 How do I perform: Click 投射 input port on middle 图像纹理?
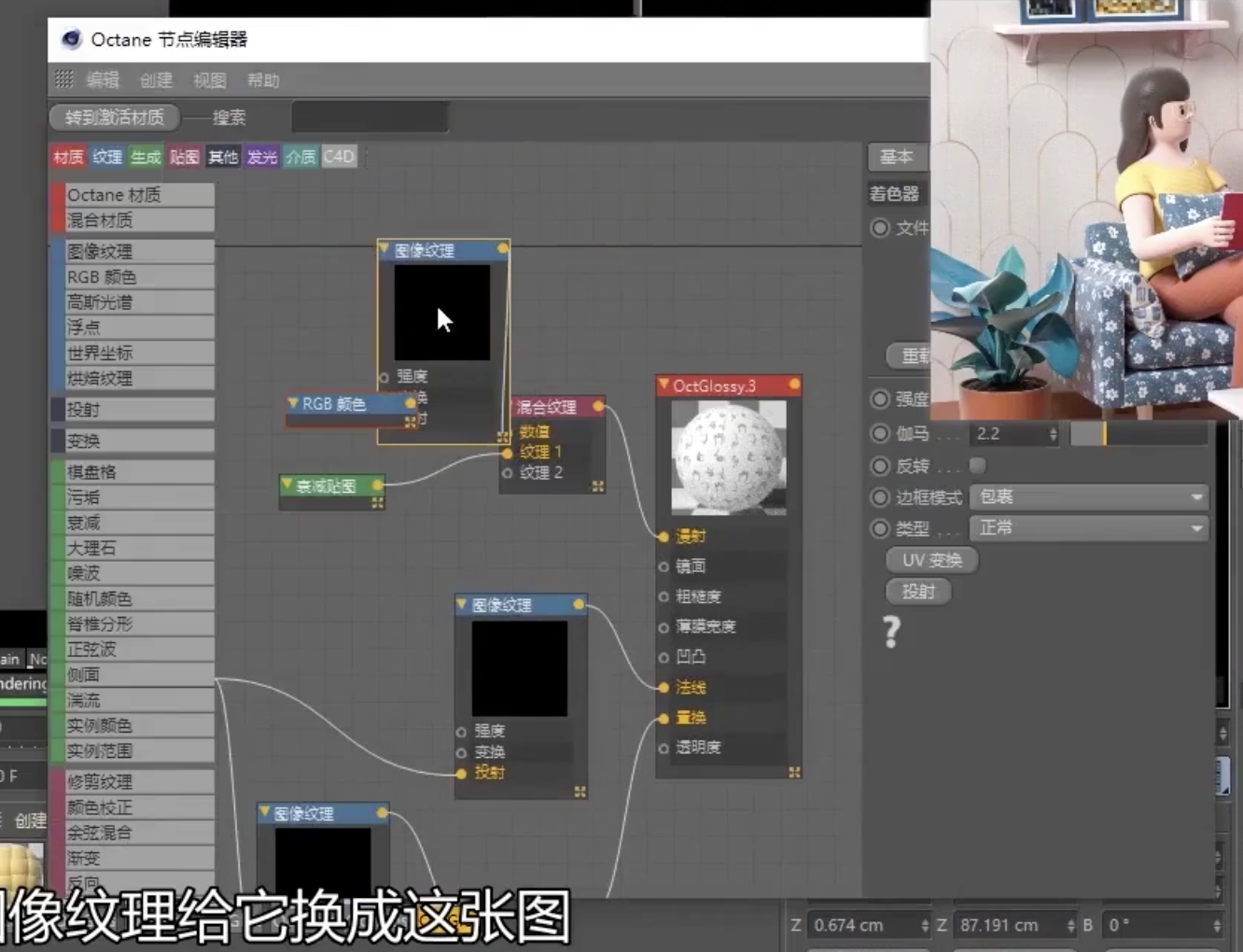(461, 773)
